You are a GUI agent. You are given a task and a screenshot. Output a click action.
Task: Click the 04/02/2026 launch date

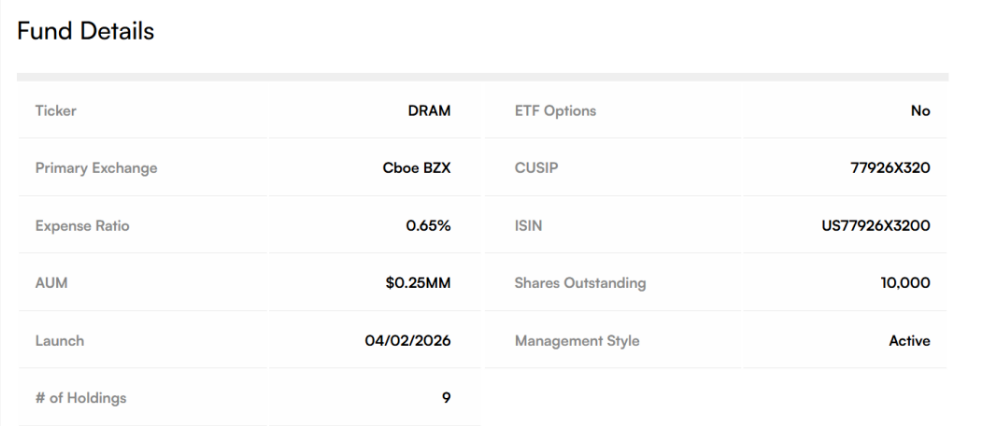(406, 341)
